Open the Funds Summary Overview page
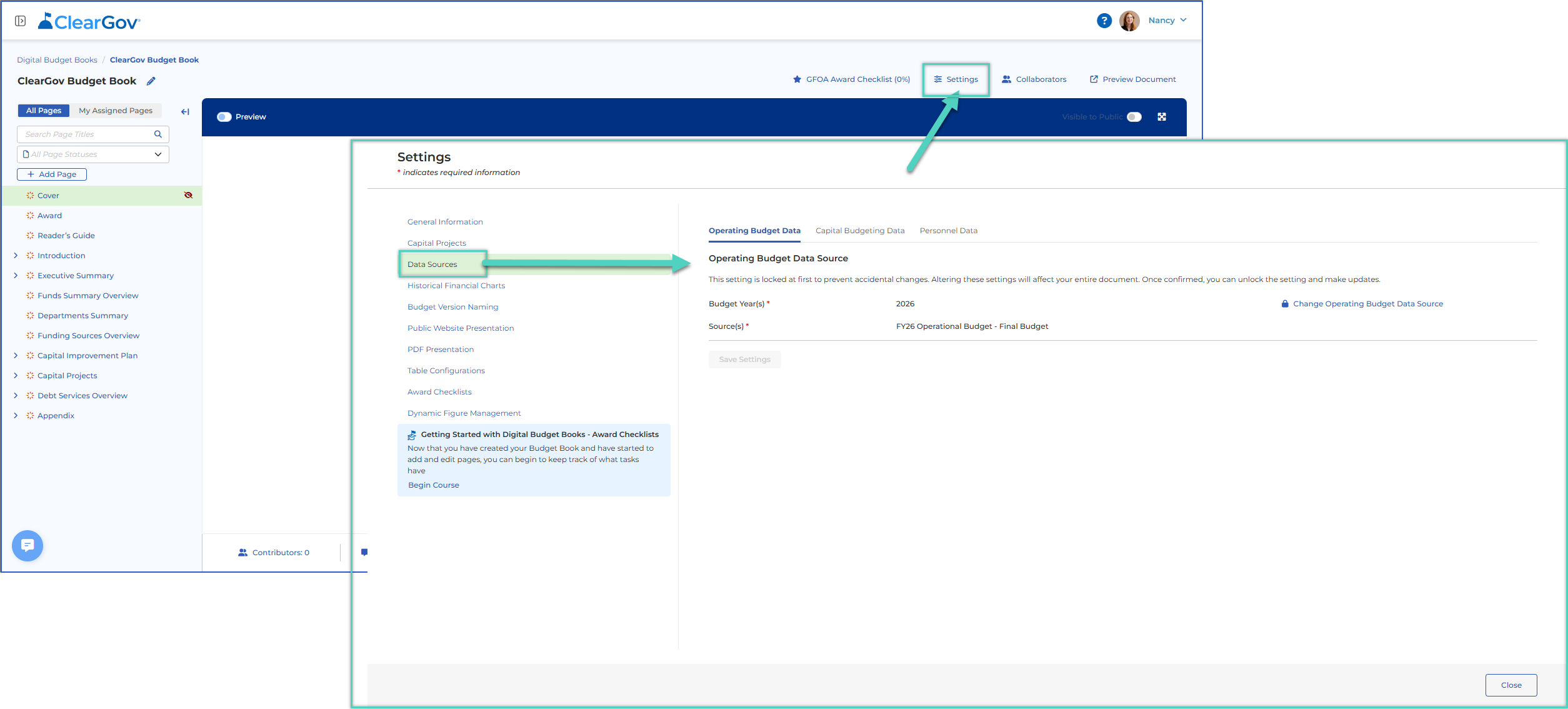Screen dimensions: 1568x709 (87, 296)
